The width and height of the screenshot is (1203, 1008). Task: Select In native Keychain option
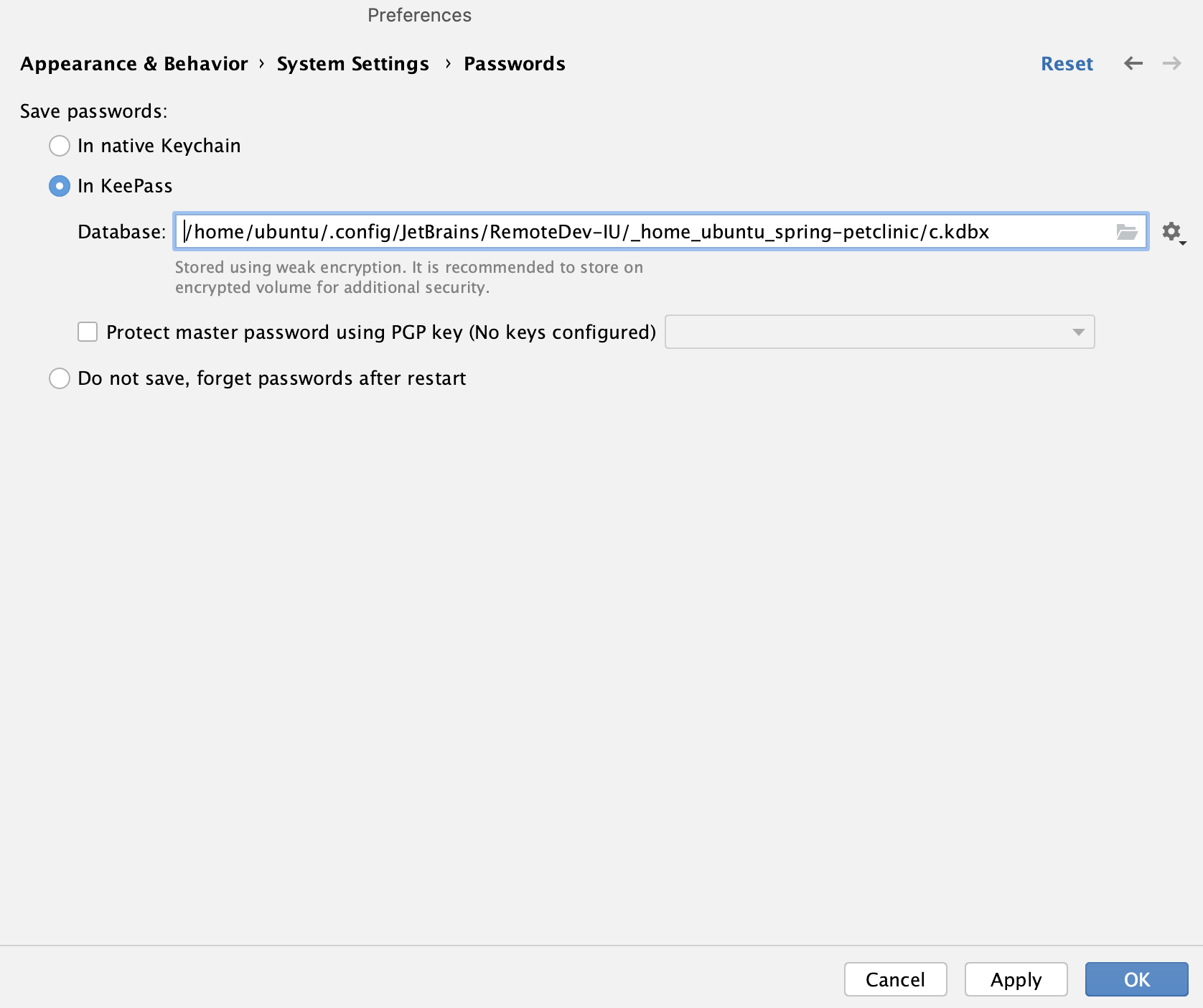[60, 146]
